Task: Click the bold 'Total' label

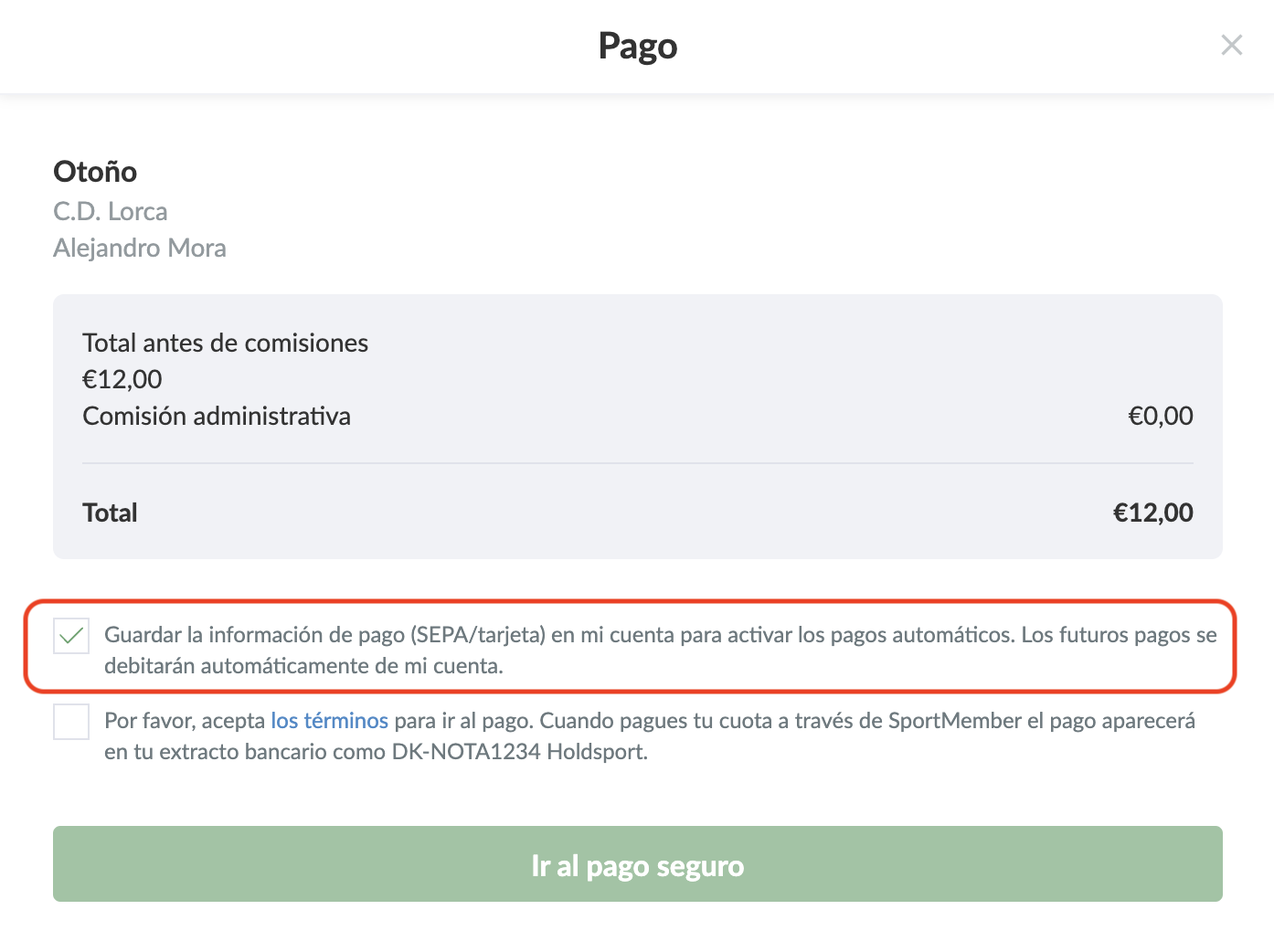Action: [x=110, y=513]
